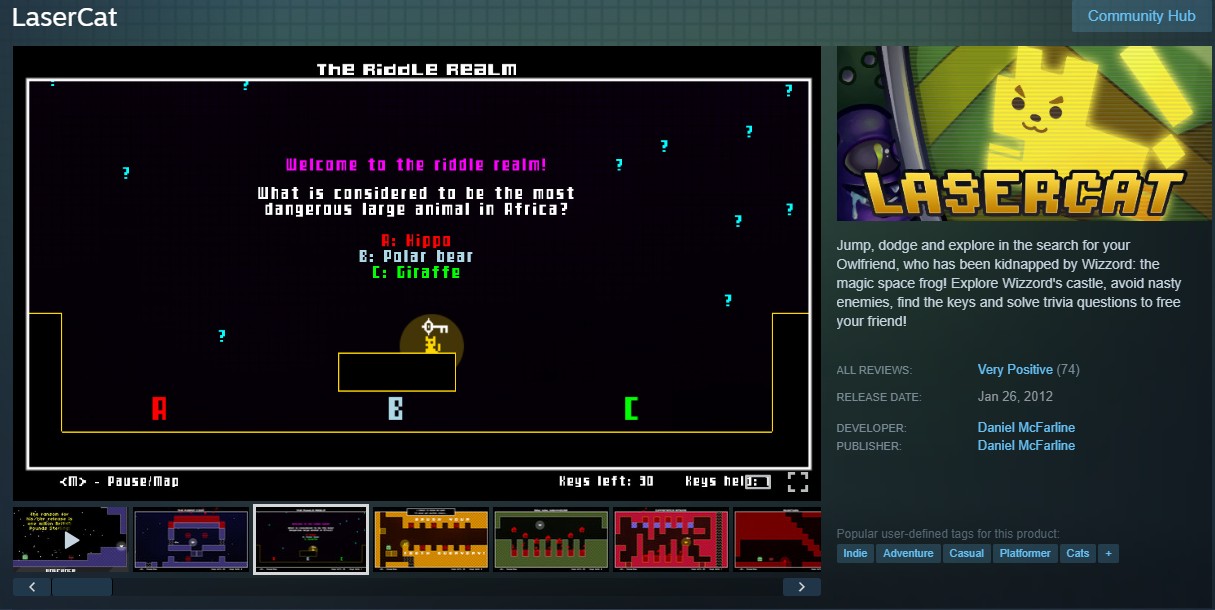Click the left arrow of thumbnail strip
The height and width of the screenshot is (610, 1215).
click(x=32, y=587)
